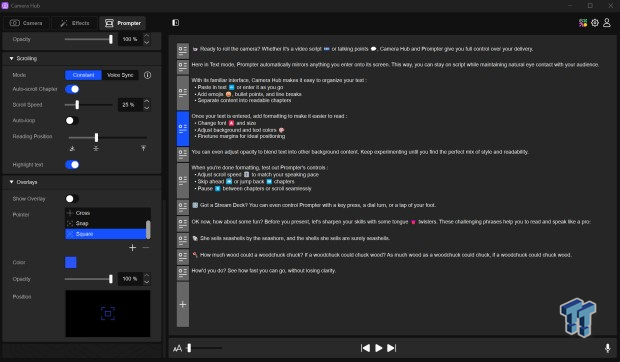620x362 pixels.
Task: Toggle the microphone icon
Action: [607, 348]
